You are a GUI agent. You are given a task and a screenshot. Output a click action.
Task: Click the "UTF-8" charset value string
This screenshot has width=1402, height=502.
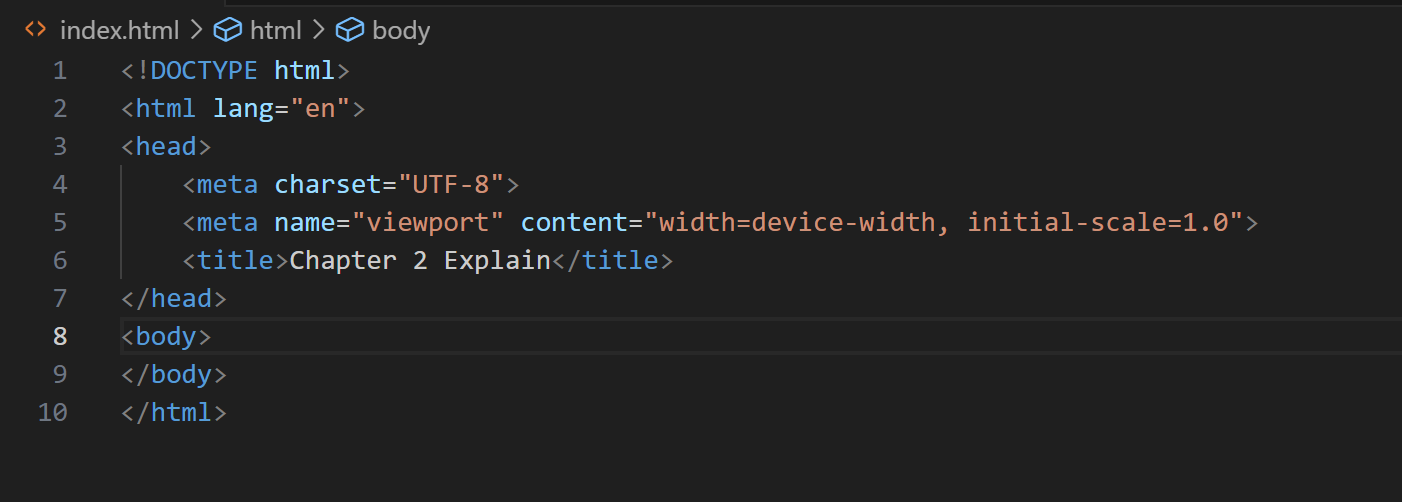452,185
